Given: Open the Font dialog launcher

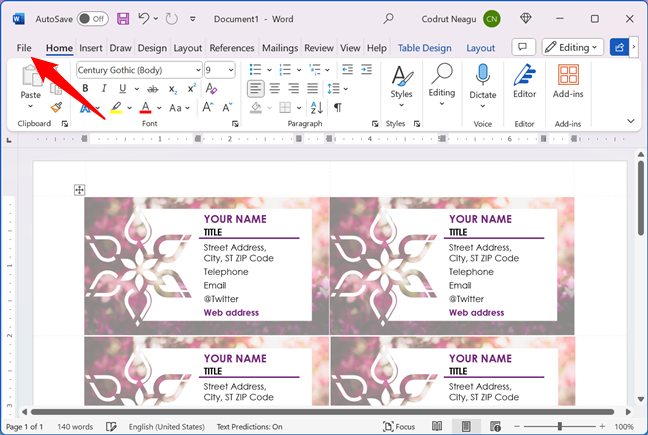Looking at the screenshot, I should coord(235,124).
